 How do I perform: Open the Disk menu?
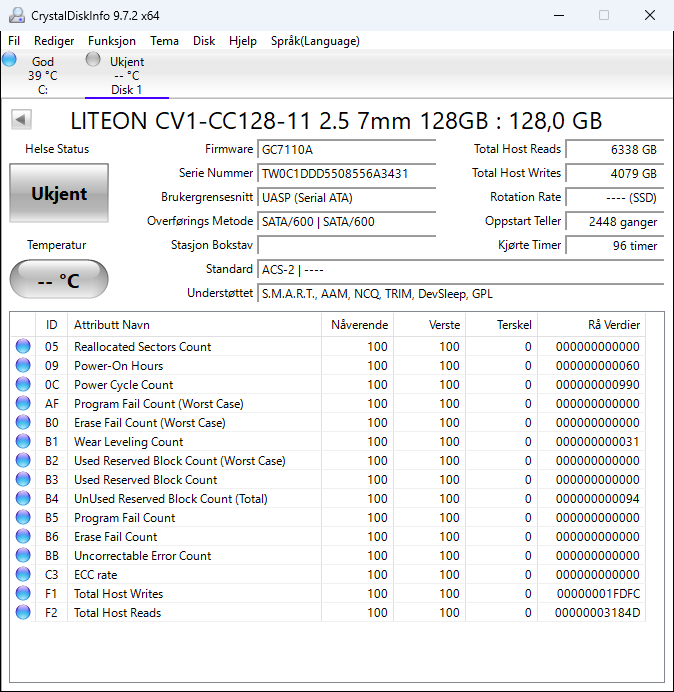[204, 41]
